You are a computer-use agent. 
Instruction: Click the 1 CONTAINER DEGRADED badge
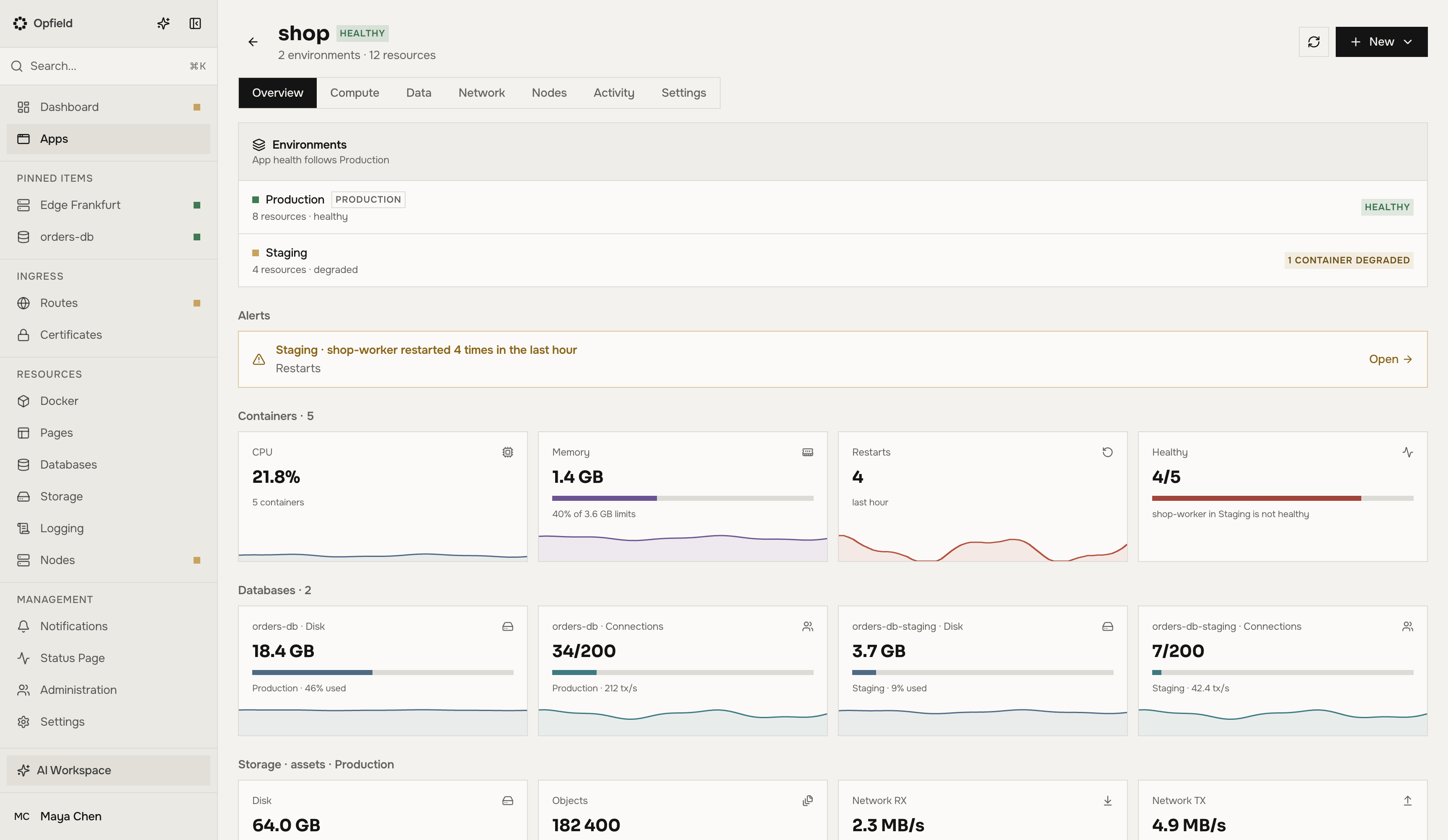(x=1349, y=261)
